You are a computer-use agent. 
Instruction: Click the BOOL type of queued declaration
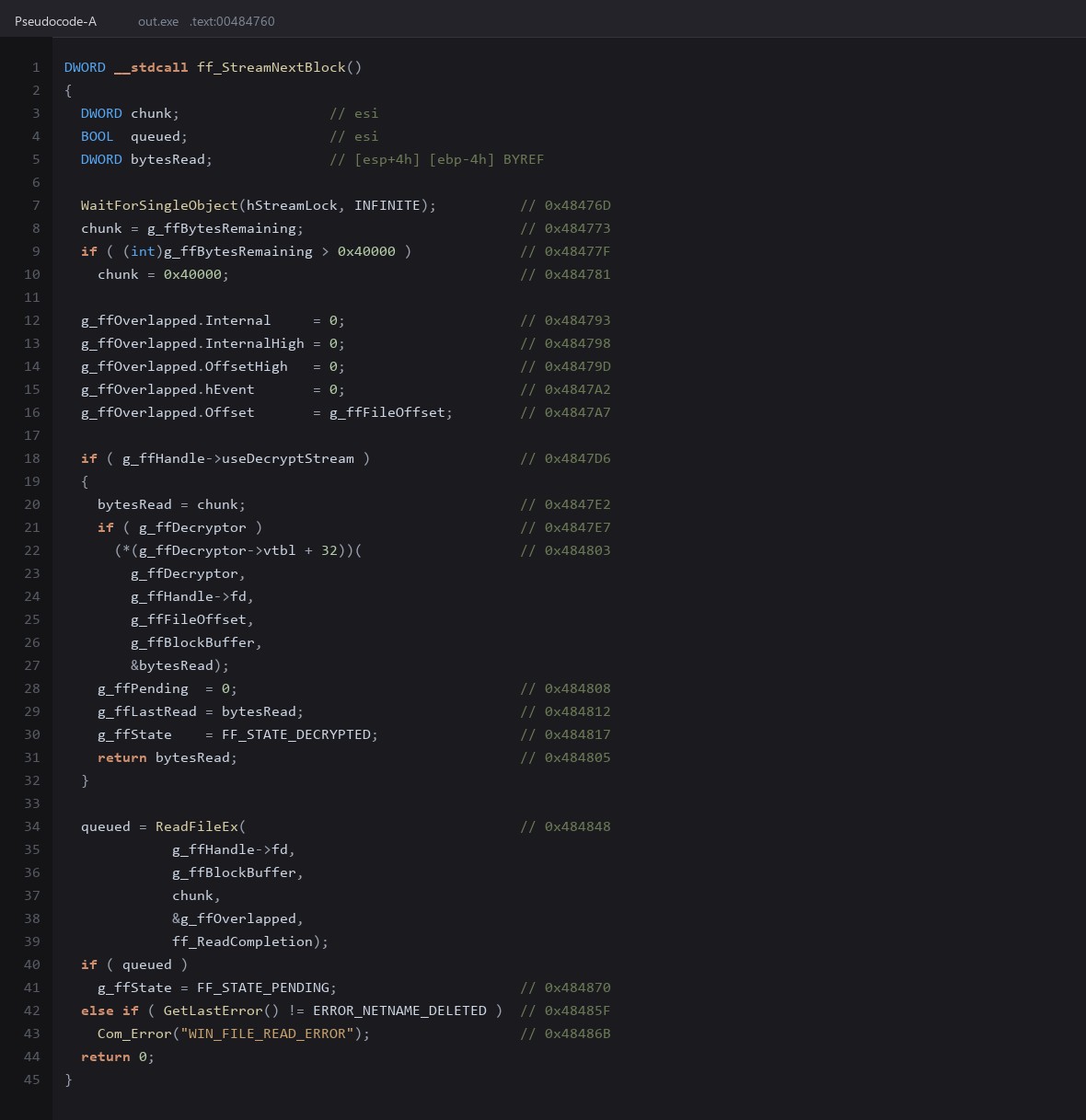click(x=98, y=136)
